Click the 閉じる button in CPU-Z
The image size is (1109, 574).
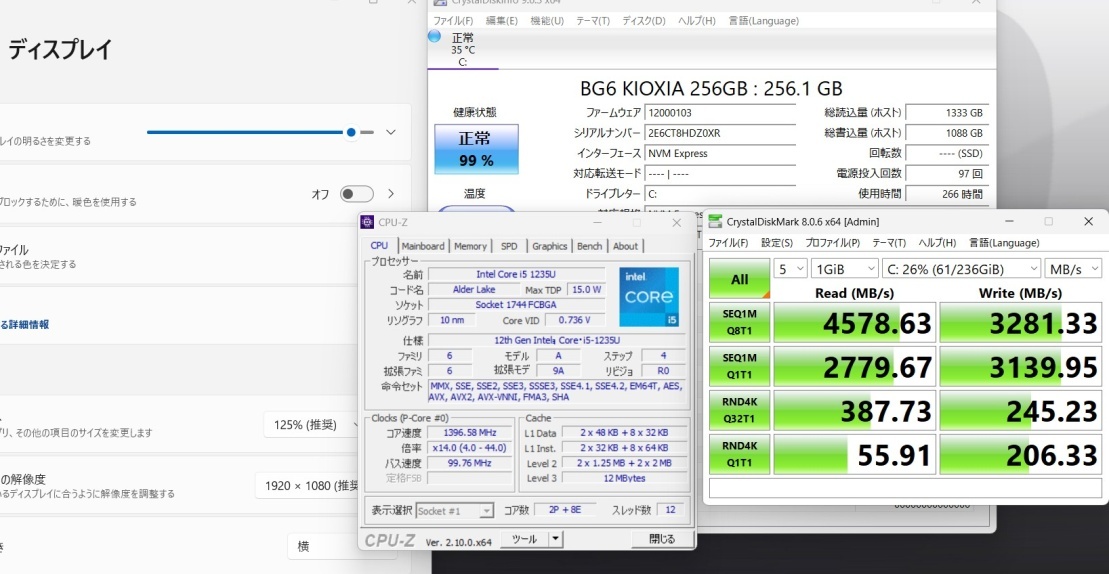661,539
